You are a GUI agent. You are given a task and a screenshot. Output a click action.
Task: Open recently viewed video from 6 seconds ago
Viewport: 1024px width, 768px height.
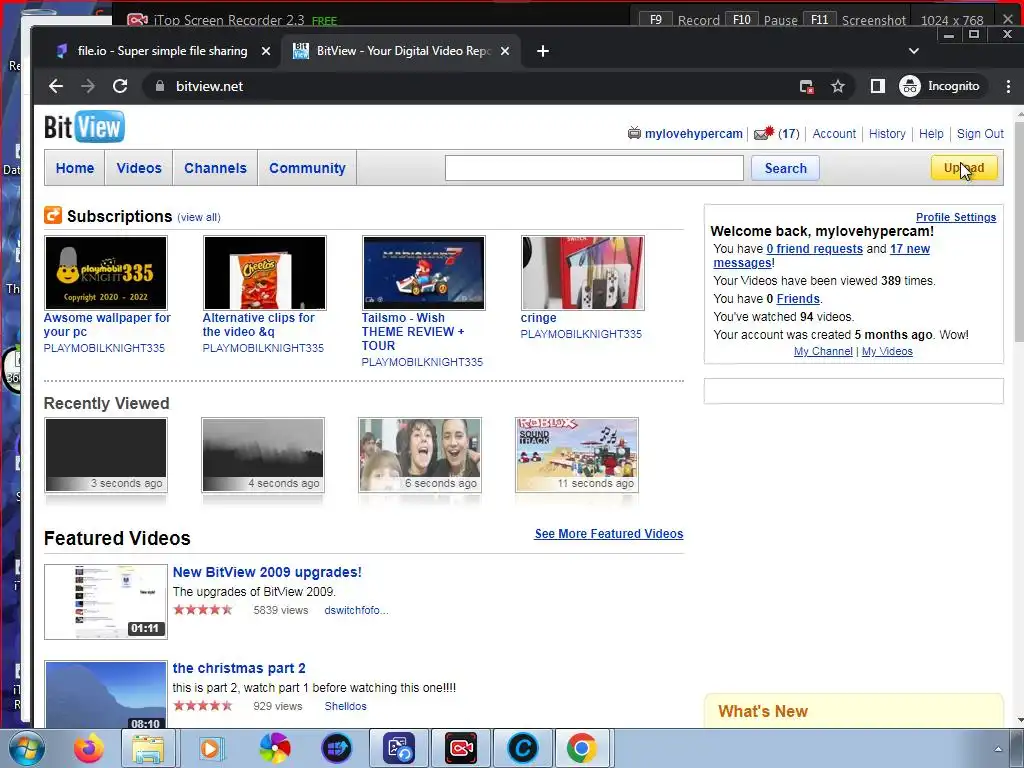[x=420, y=455]
